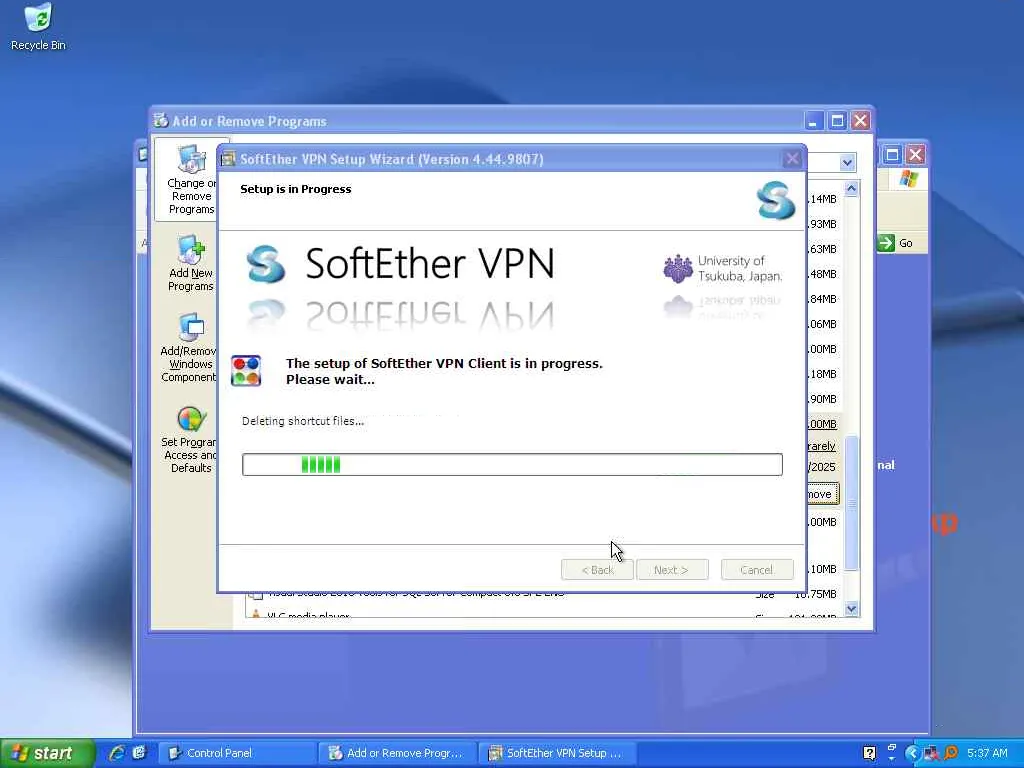Close the SoftEther VPN Setup Wizard window
This screenshot has height=768, width=1024.
792,159
